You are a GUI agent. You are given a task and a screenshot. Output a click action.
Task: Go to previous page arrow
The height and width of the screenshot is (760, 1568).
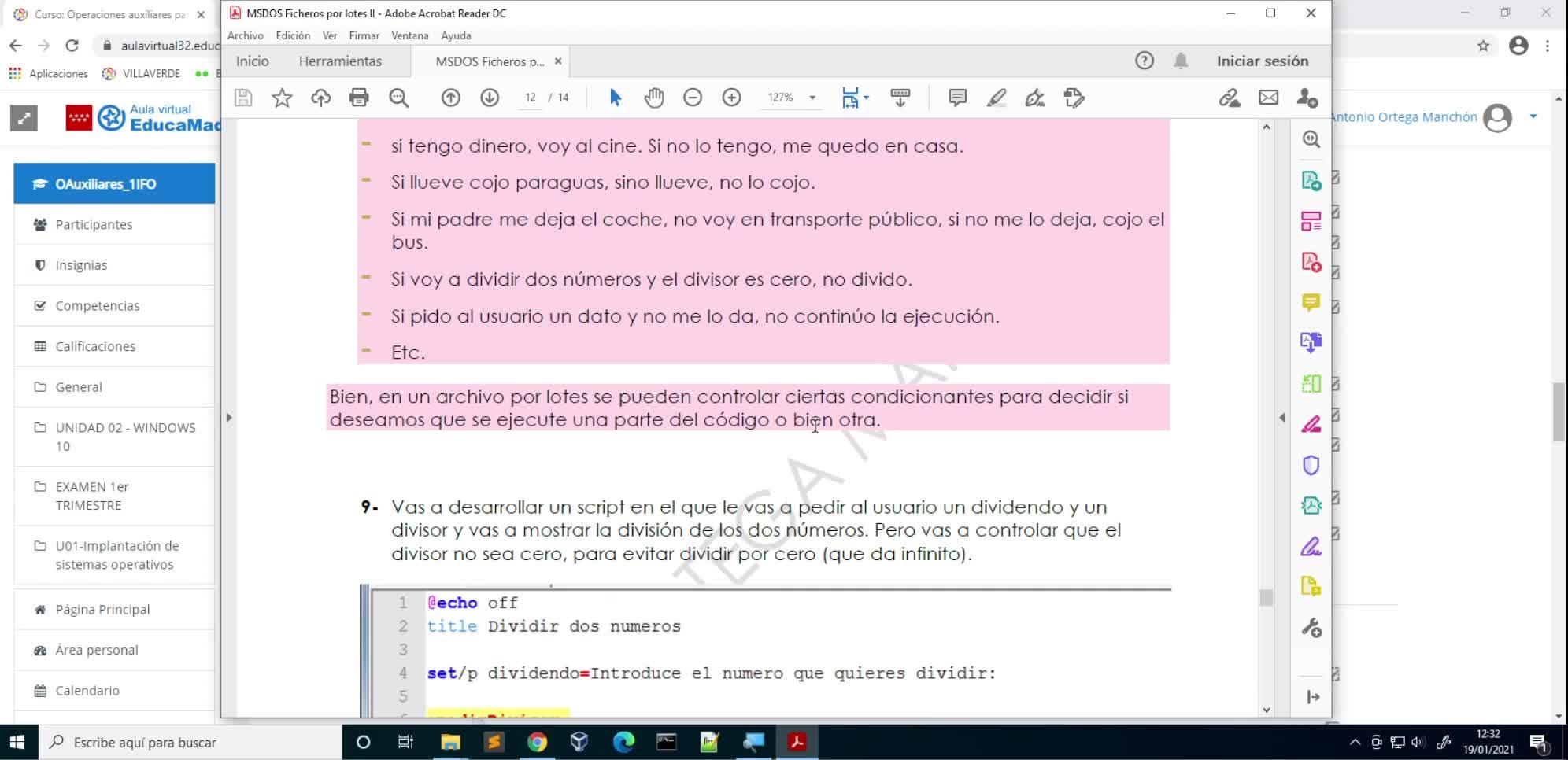[x=450, y=98]
